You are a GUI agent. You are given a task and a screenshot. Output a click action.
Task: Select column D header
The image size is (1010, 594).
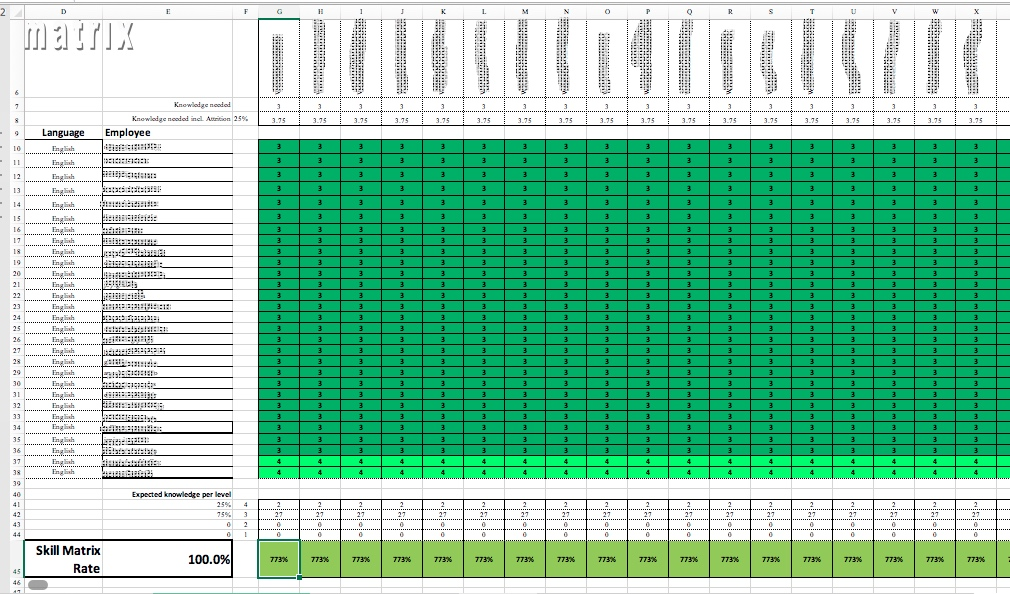(63, 12)
